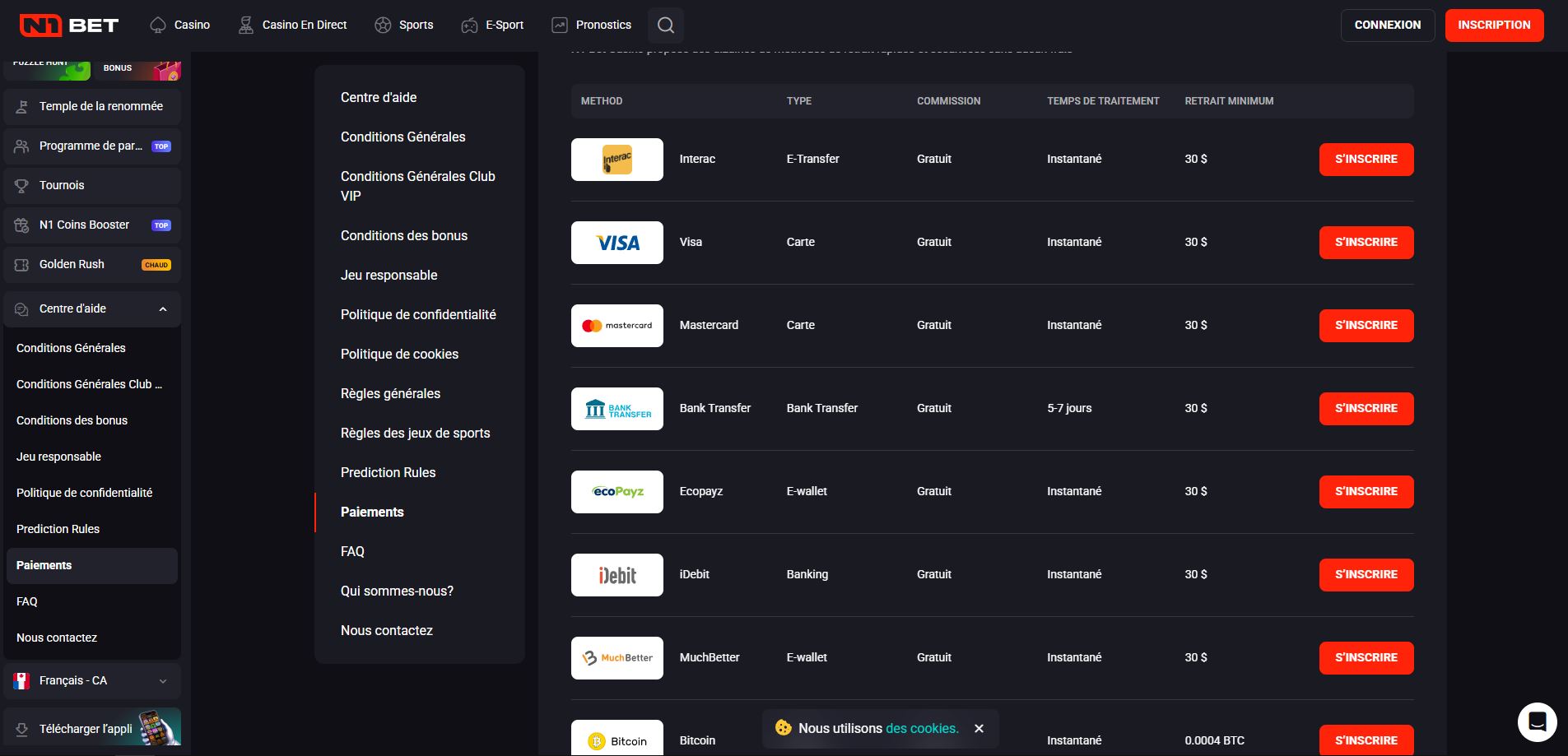The height and width of the screenshot is (756, 1568).
Task: Open Nous contactez in the middle menu
Action: click(x=387, y=631)
